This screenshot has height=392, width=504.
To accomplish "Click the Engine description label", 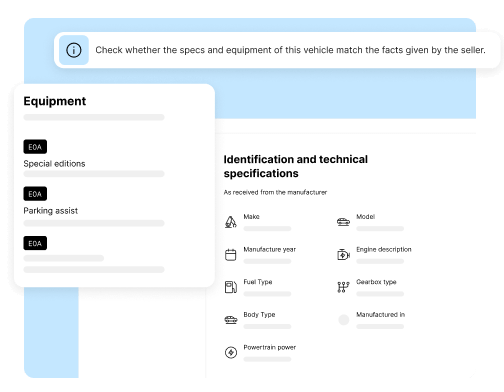I will tap(384, 249).
